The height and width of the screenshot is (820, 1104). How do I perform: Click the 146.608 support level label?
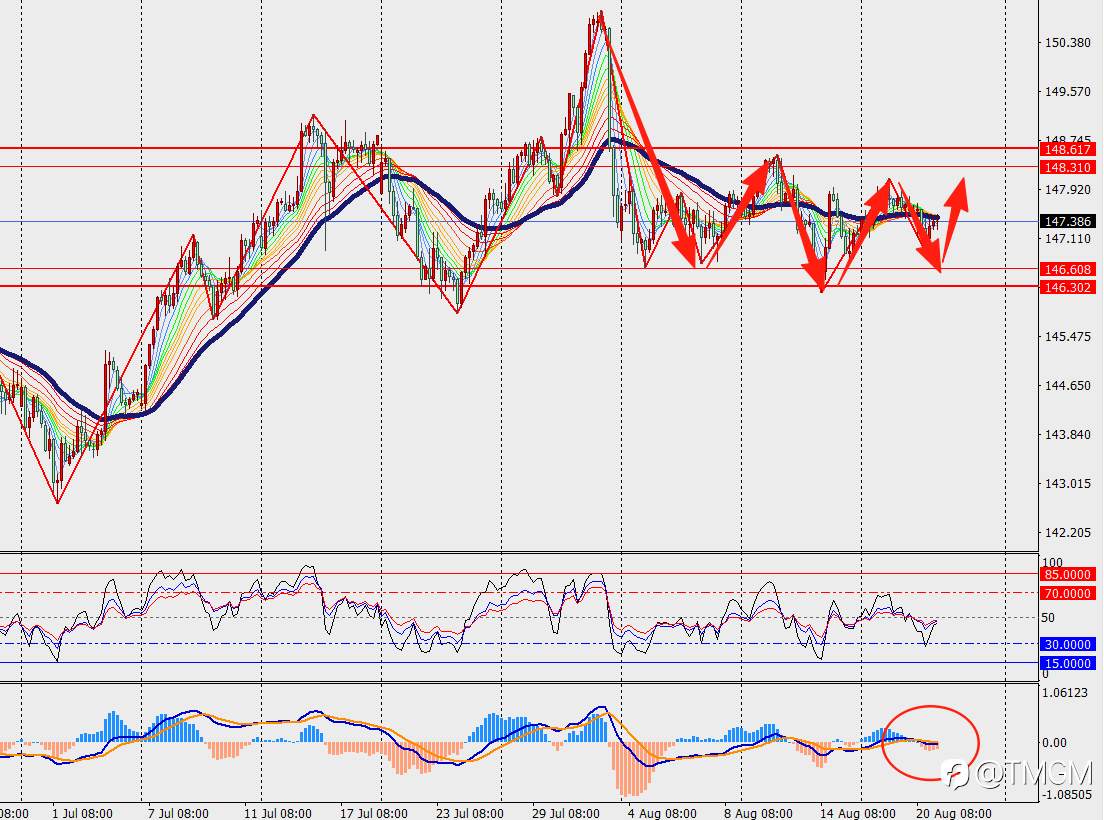1067,270
